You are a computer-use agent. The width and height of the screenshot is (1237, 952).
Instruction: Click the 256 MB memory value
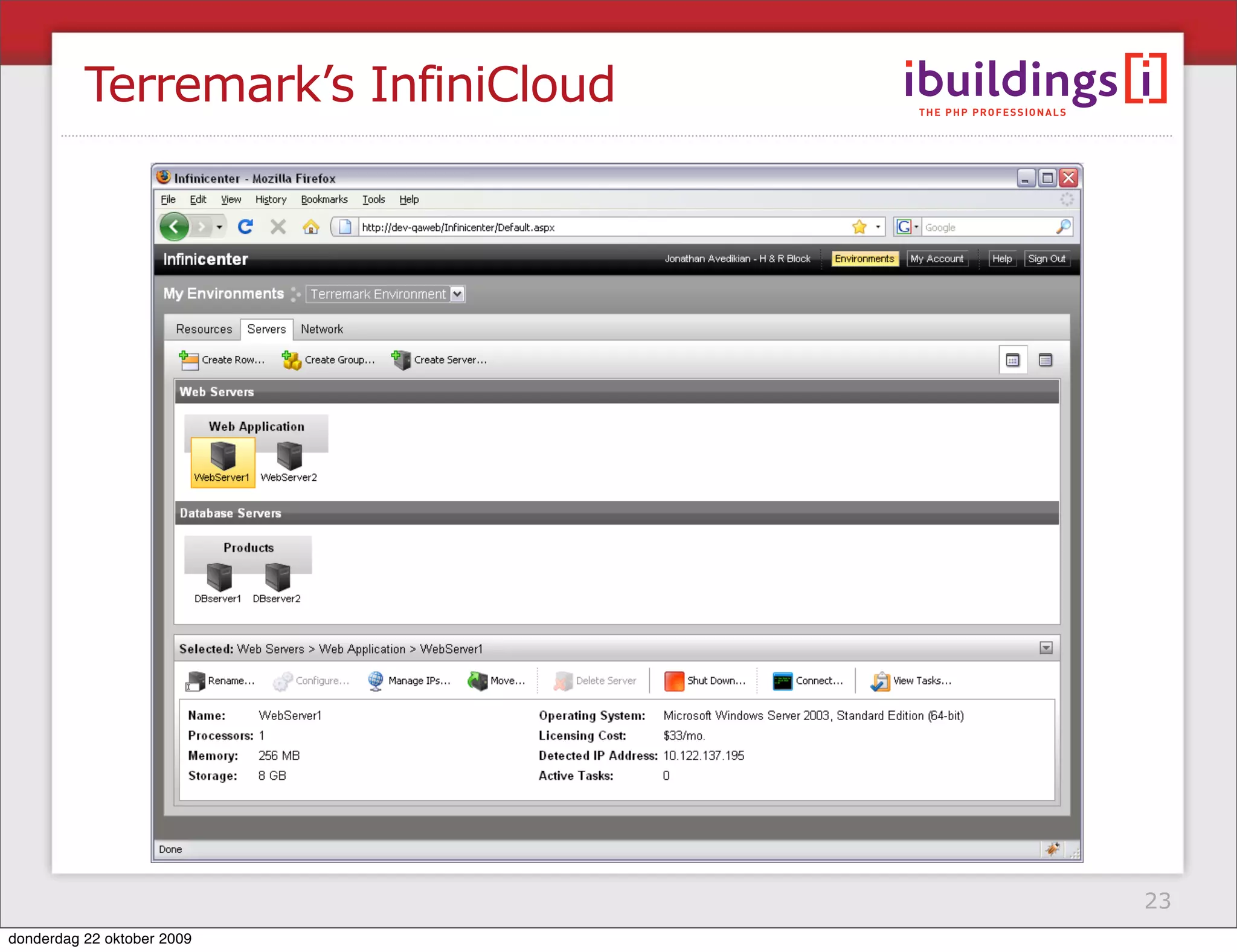(279, 756)
